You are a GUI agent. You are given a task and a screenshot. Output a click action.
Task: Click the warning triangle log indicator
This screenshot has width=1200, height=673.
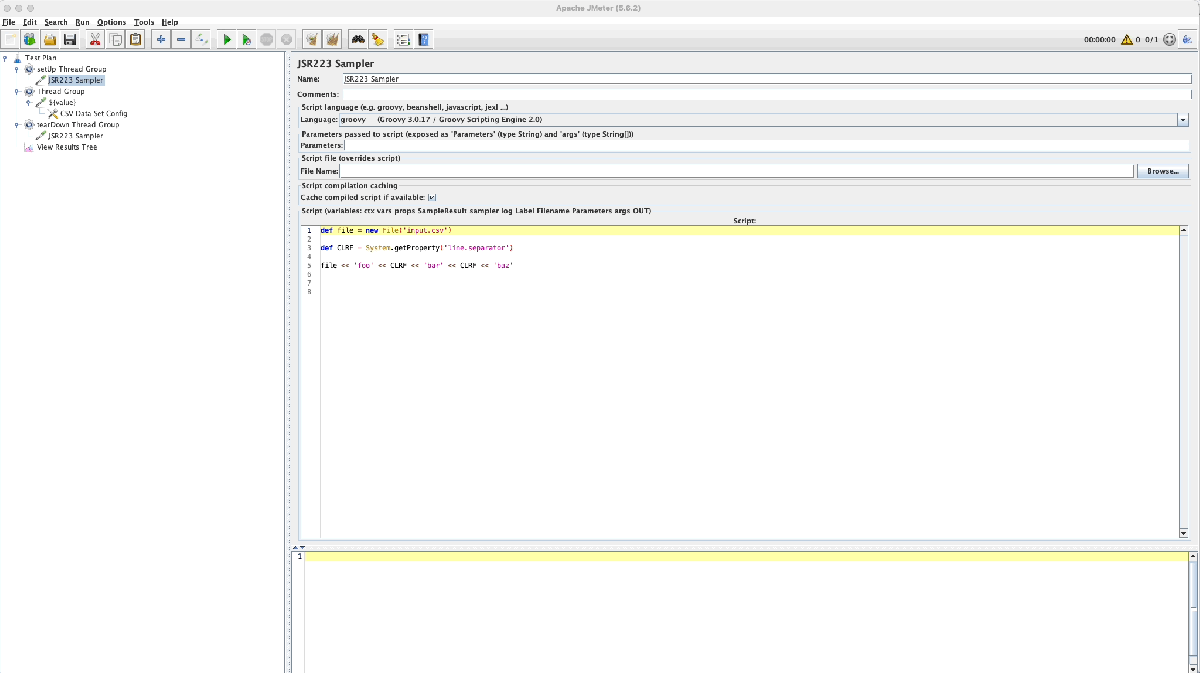point(1127,40)
